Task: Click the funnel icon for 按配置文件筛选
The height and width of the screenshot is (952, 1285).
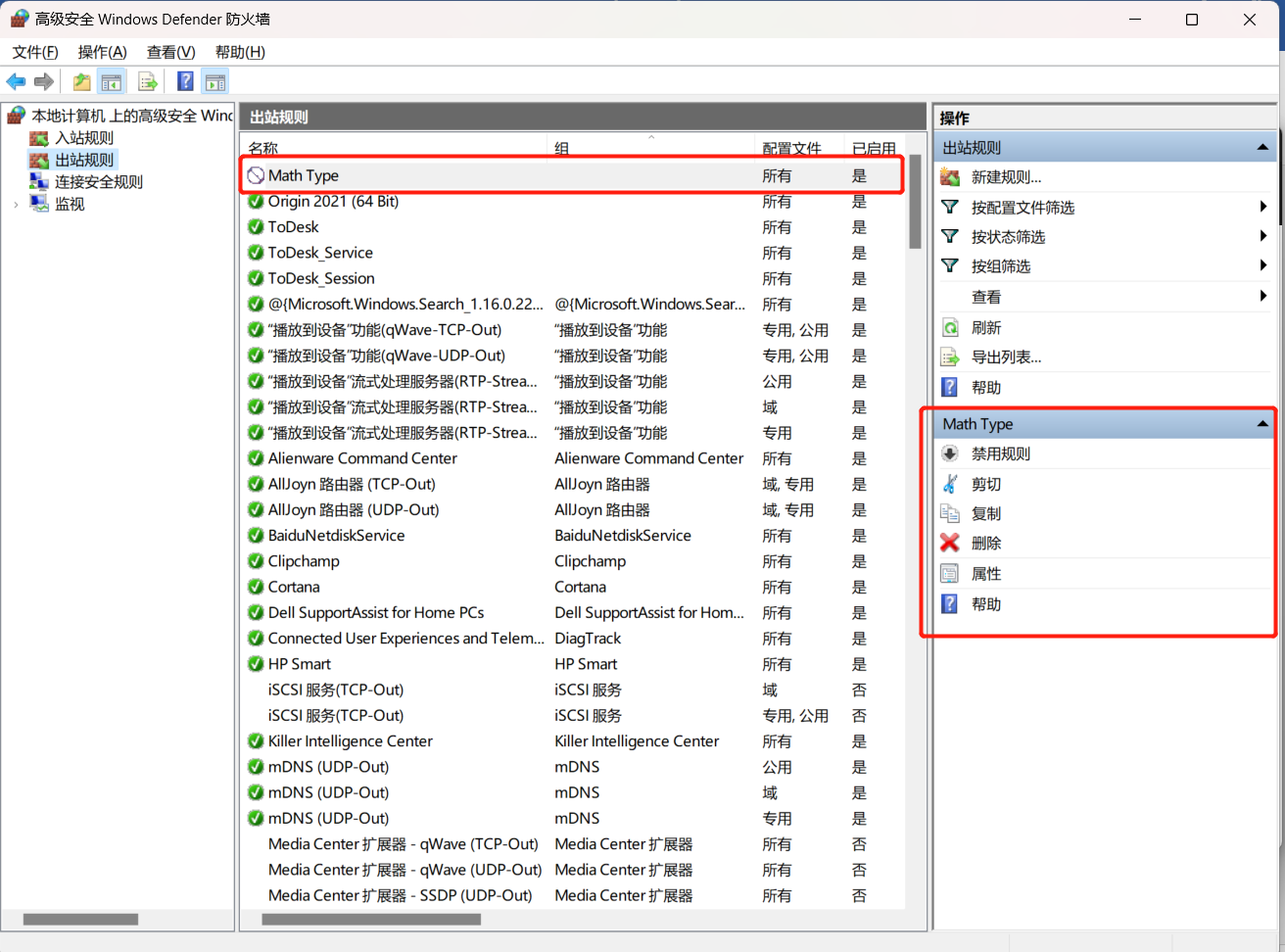Action: coord(950,207)
